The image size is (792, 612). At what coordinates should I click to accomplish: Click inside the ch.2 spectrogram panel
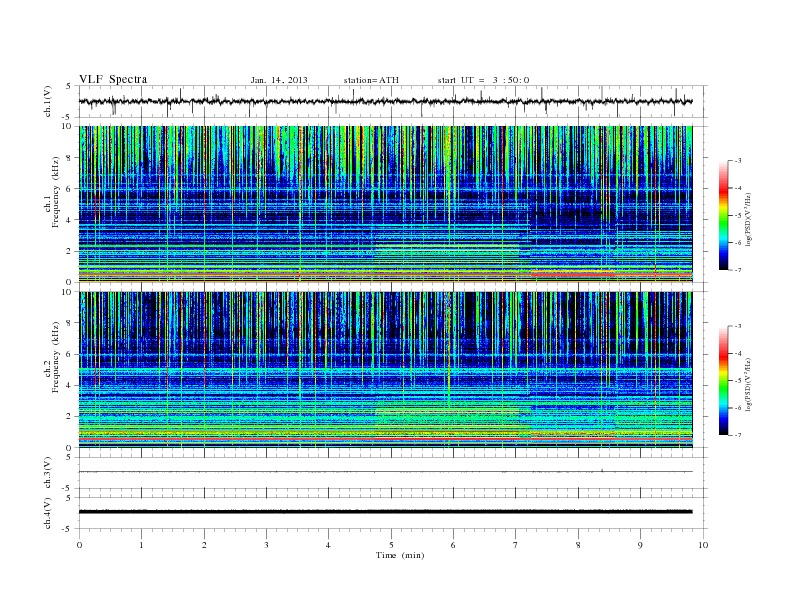[x=385, y=370]
